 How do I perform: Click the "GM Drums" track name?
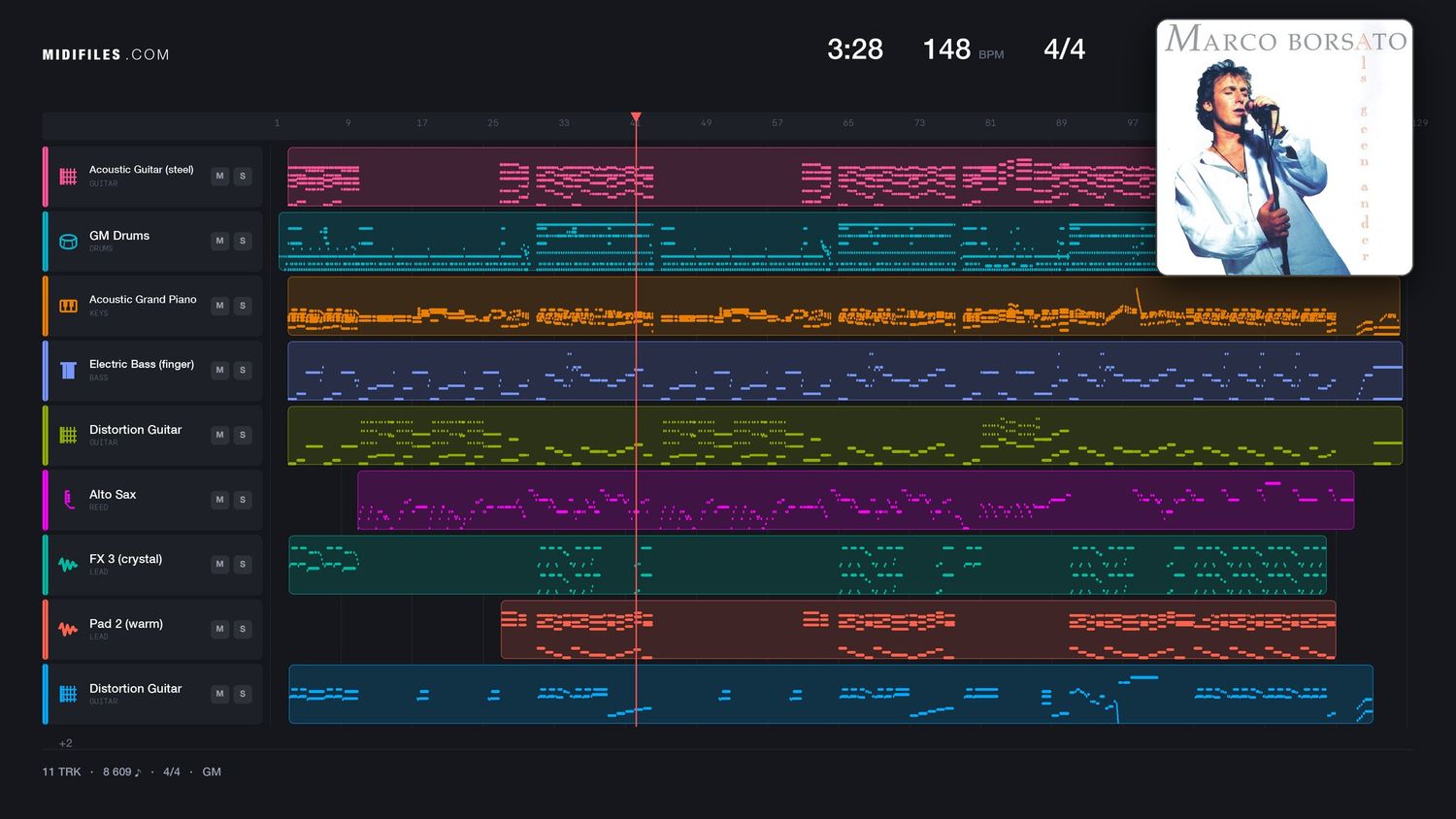(119, 236)
